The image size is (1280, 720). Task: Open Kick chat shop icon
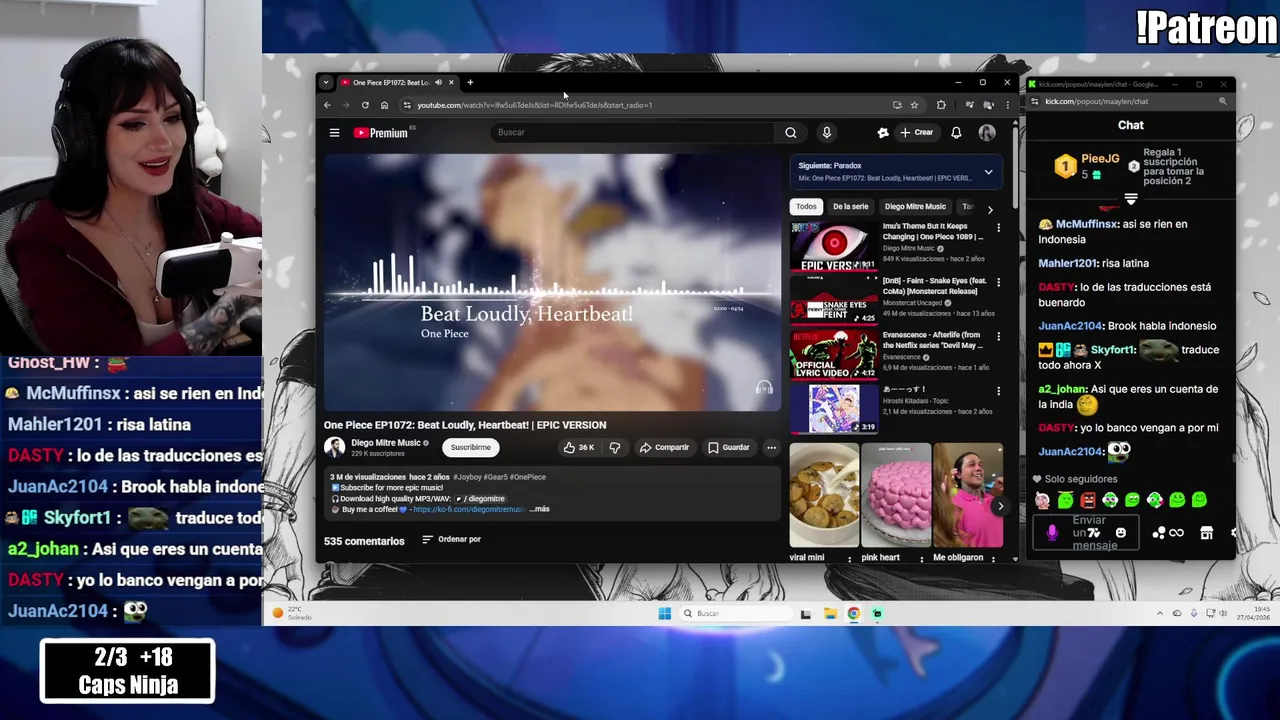pos(1206,532)
